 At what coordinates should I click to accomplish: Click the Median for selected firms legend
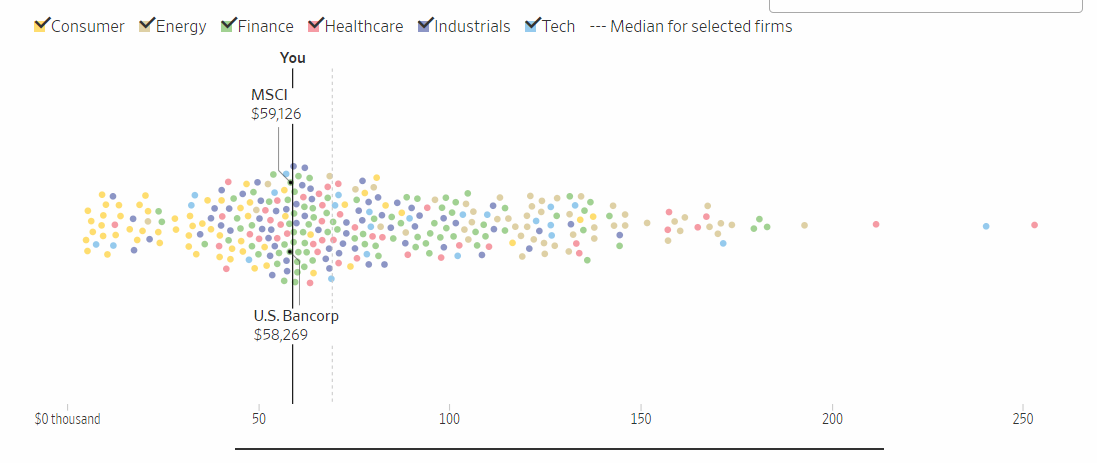click(692, 26)
